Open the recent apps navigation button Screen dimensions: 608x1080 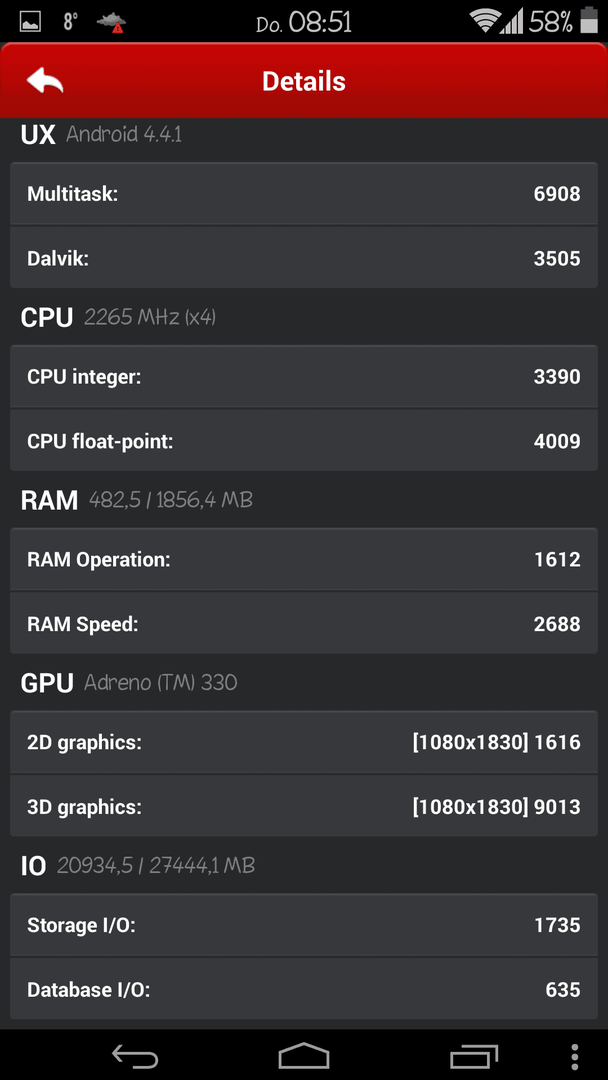tap(474, 1056)
